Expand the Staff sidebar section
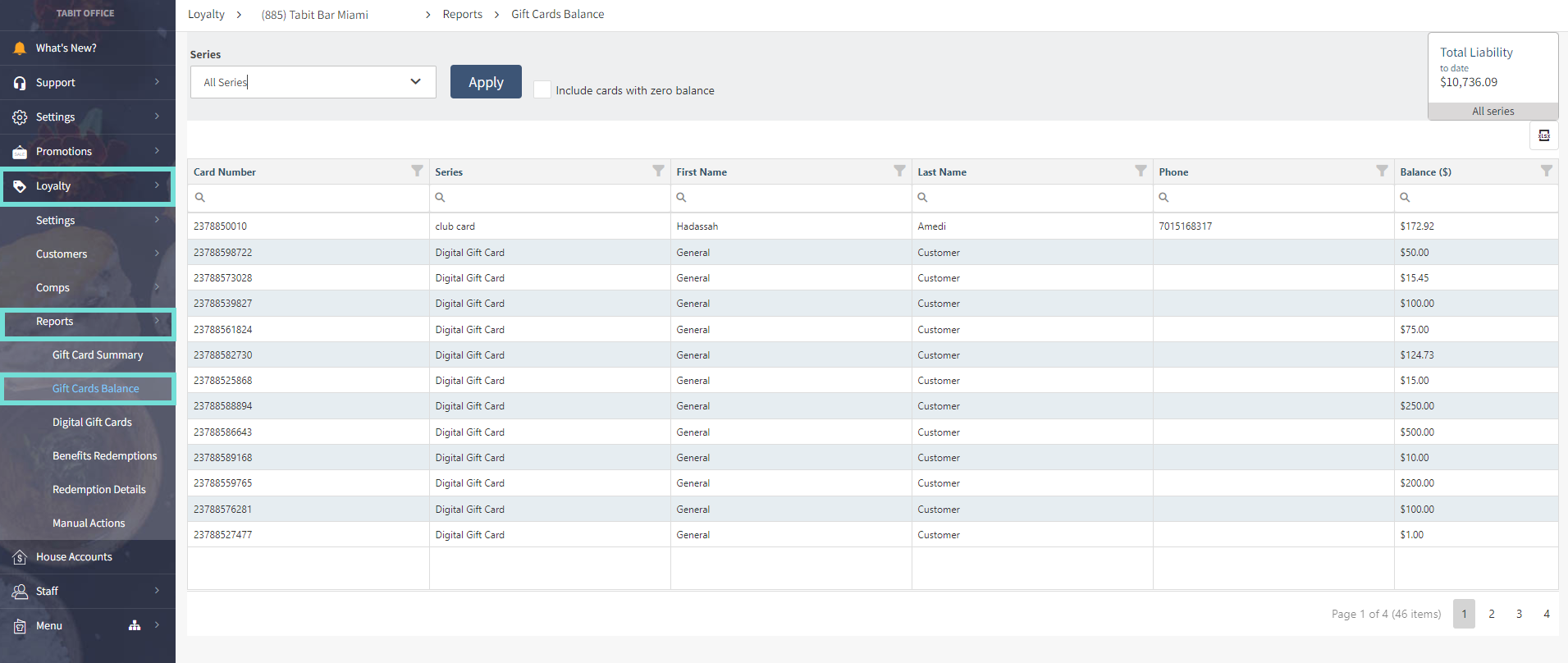Screen dimensions: 1568x663 (87, 591)
